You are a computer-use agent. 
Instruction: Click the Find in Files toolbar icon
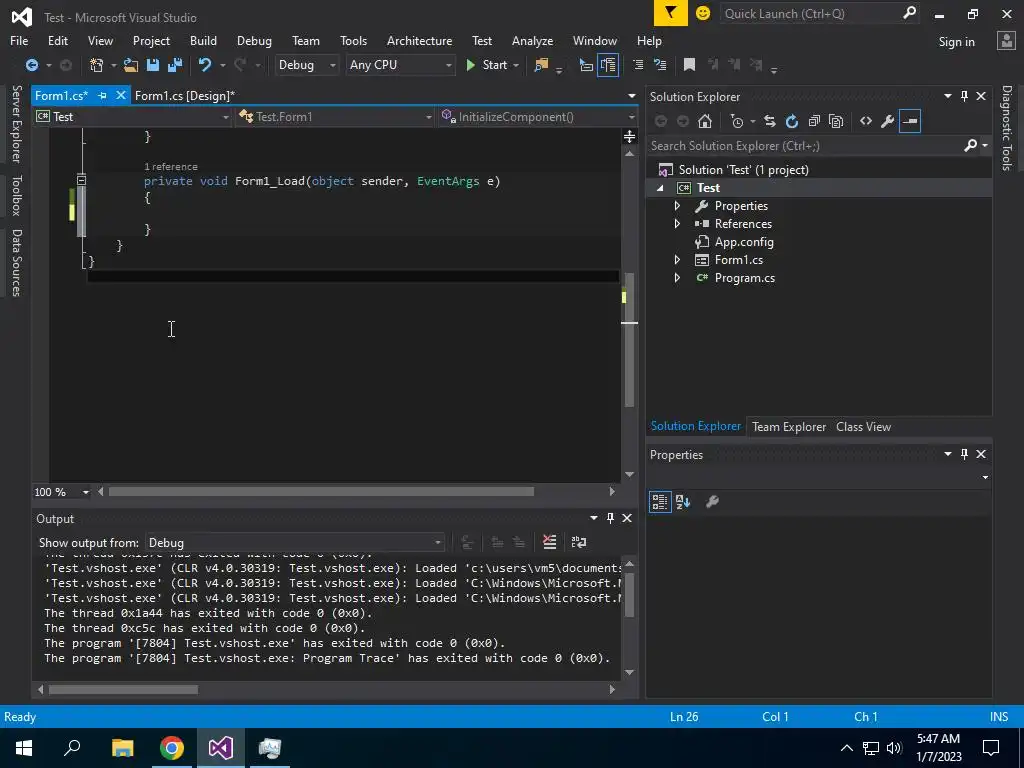pyautogui.click(x=541, y=65)
